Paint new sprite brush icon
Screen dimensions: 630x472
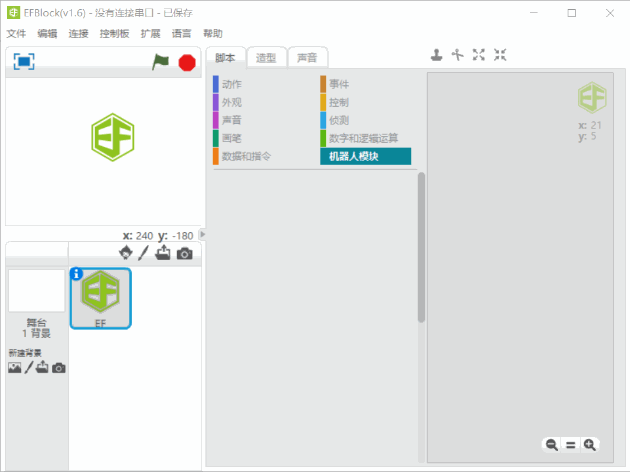(143, 253)
